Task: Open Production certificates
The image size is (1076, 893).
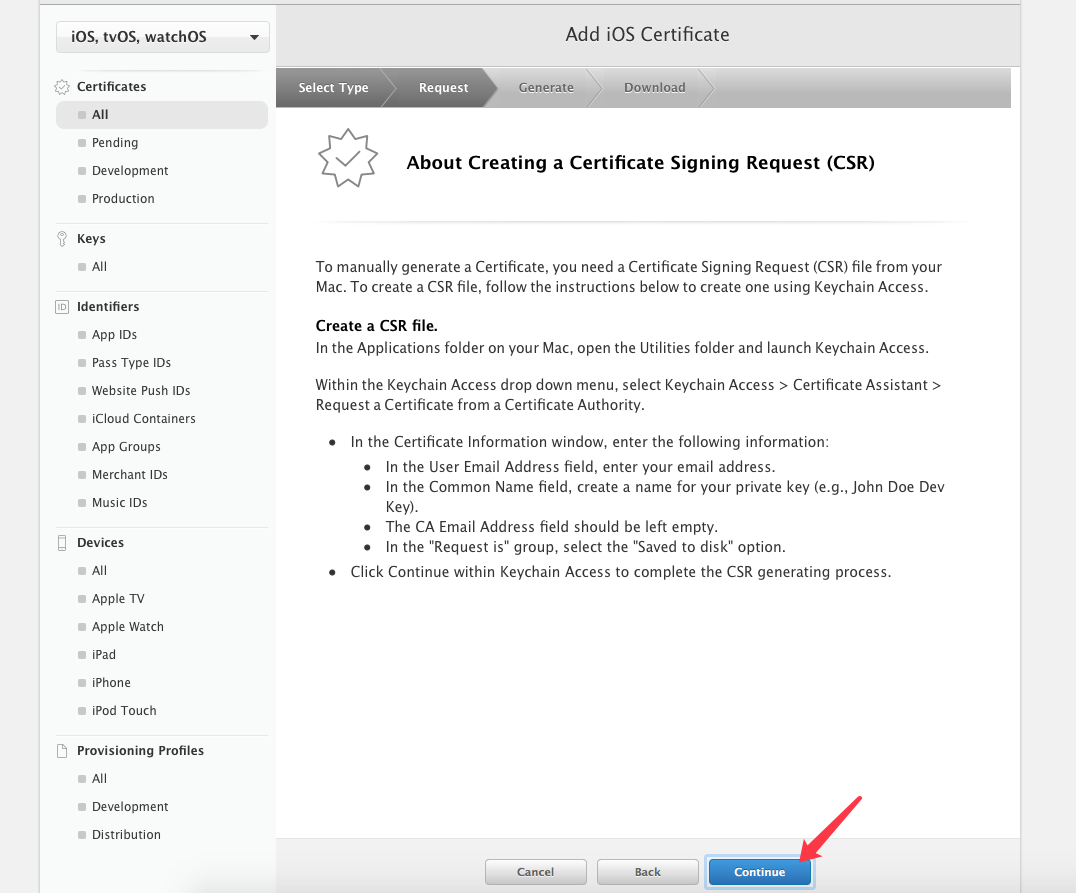Action: click(123, 199)
